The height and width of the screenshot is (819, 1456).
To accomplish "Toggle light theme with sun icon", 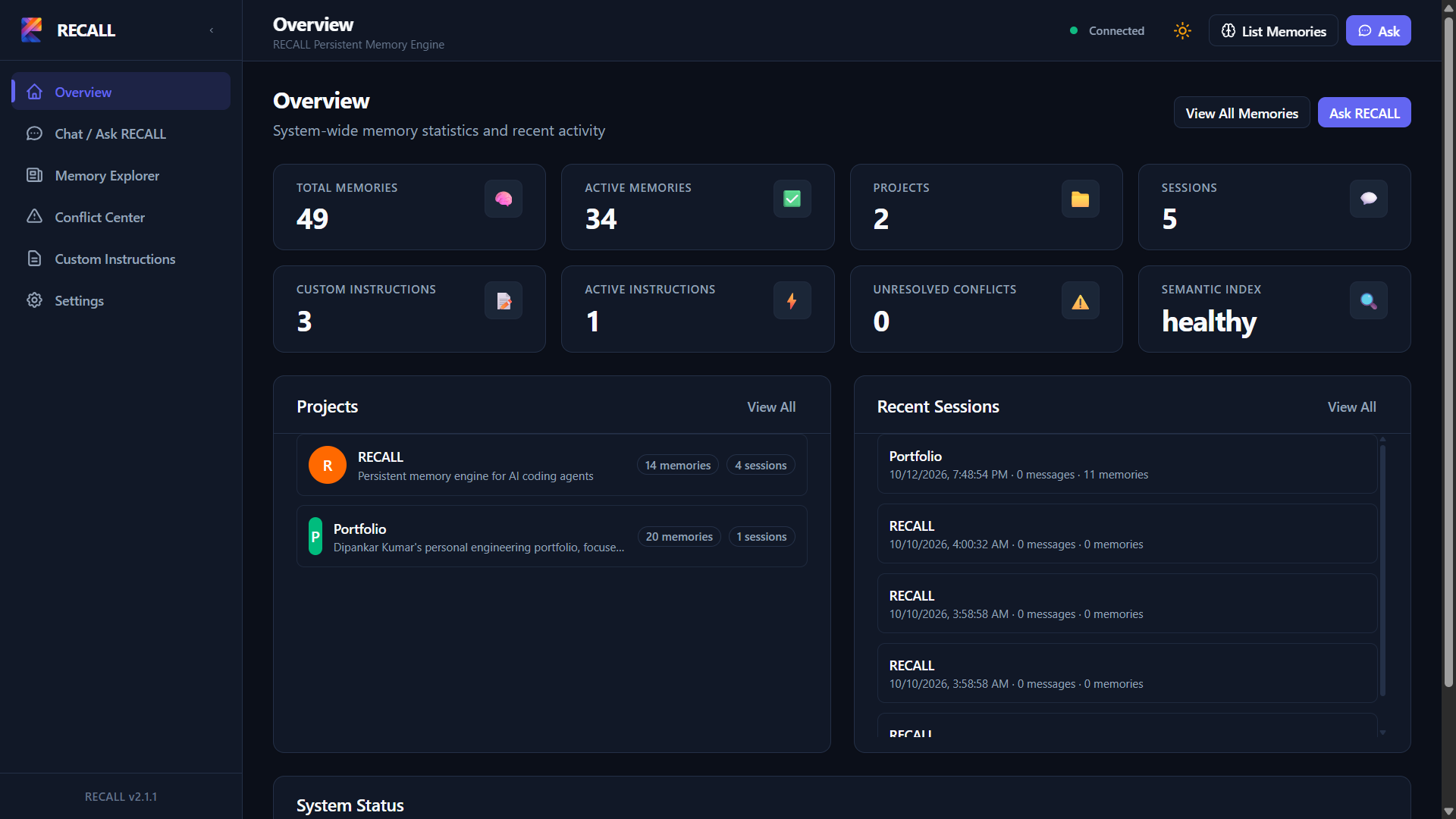I will (1182, 30).
